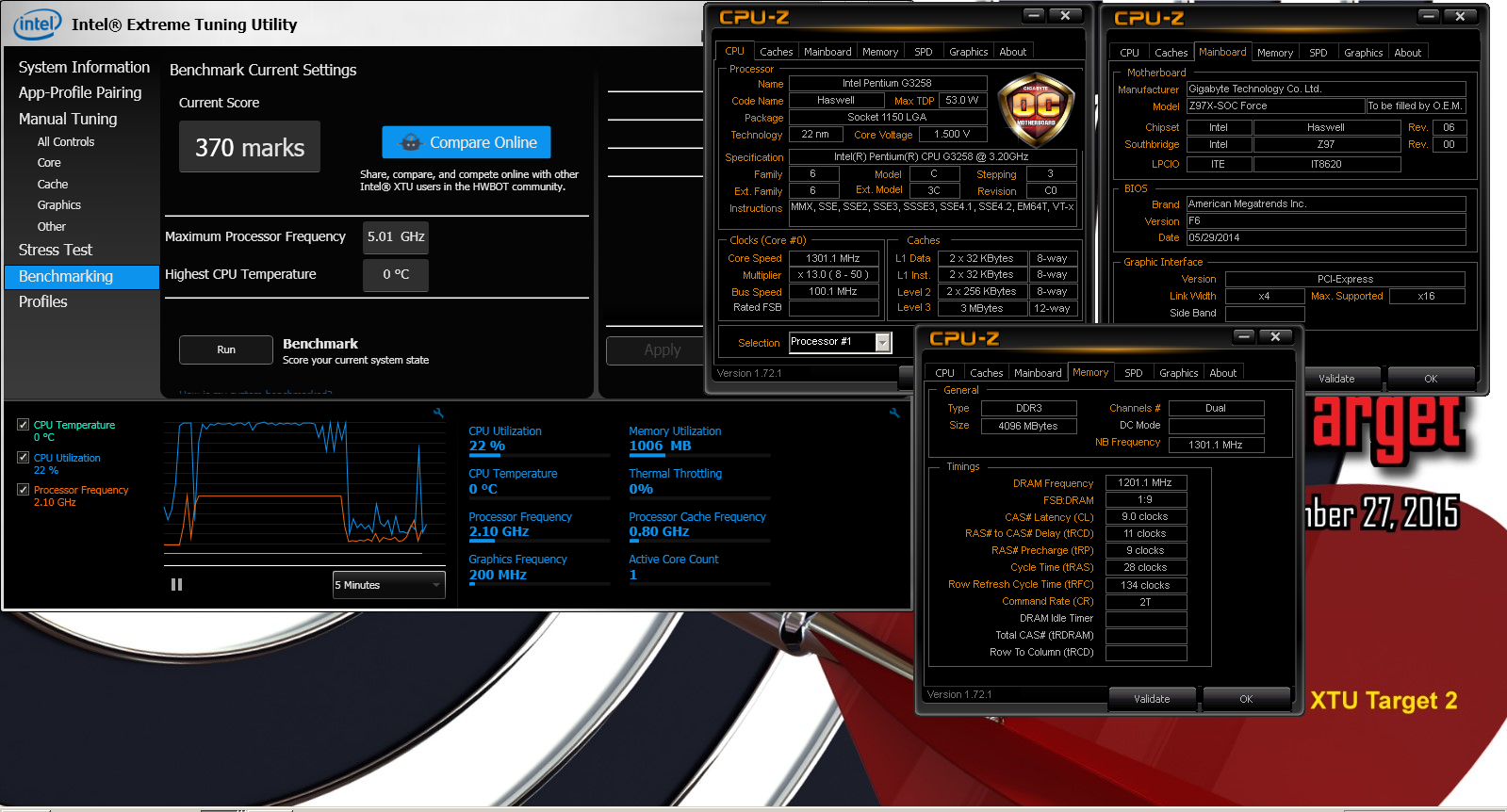Open SPD tab in first CPU-Z window
1507x812 pixels.
(x=924, y=52)
